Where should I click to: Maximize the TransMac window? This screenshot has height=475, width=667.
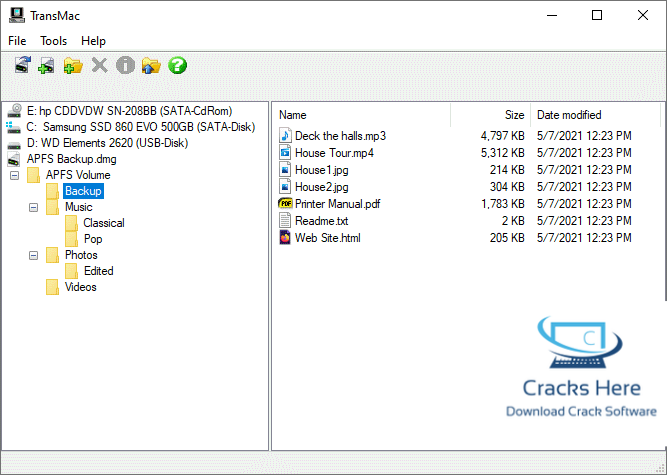(x=597, y=15)
